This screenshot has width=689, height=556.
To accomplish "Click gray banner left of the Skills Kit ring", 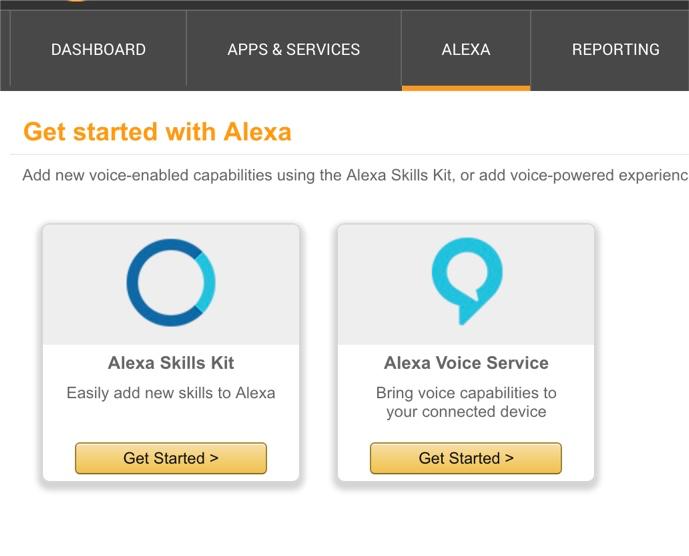I will coord(80,285).
